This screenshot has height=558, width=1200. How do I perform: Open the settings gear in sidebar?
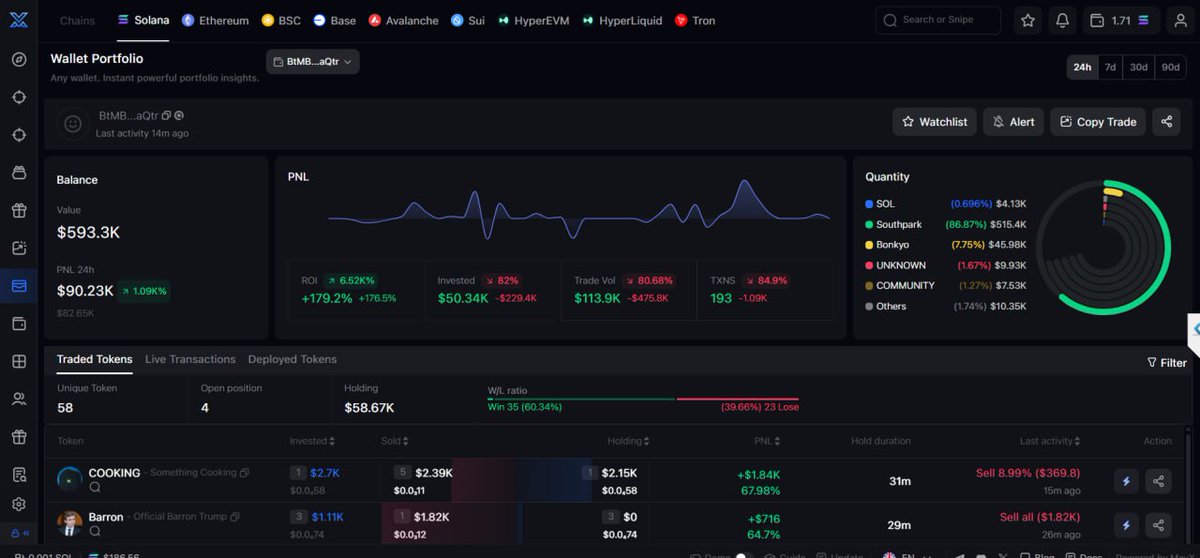18,505
